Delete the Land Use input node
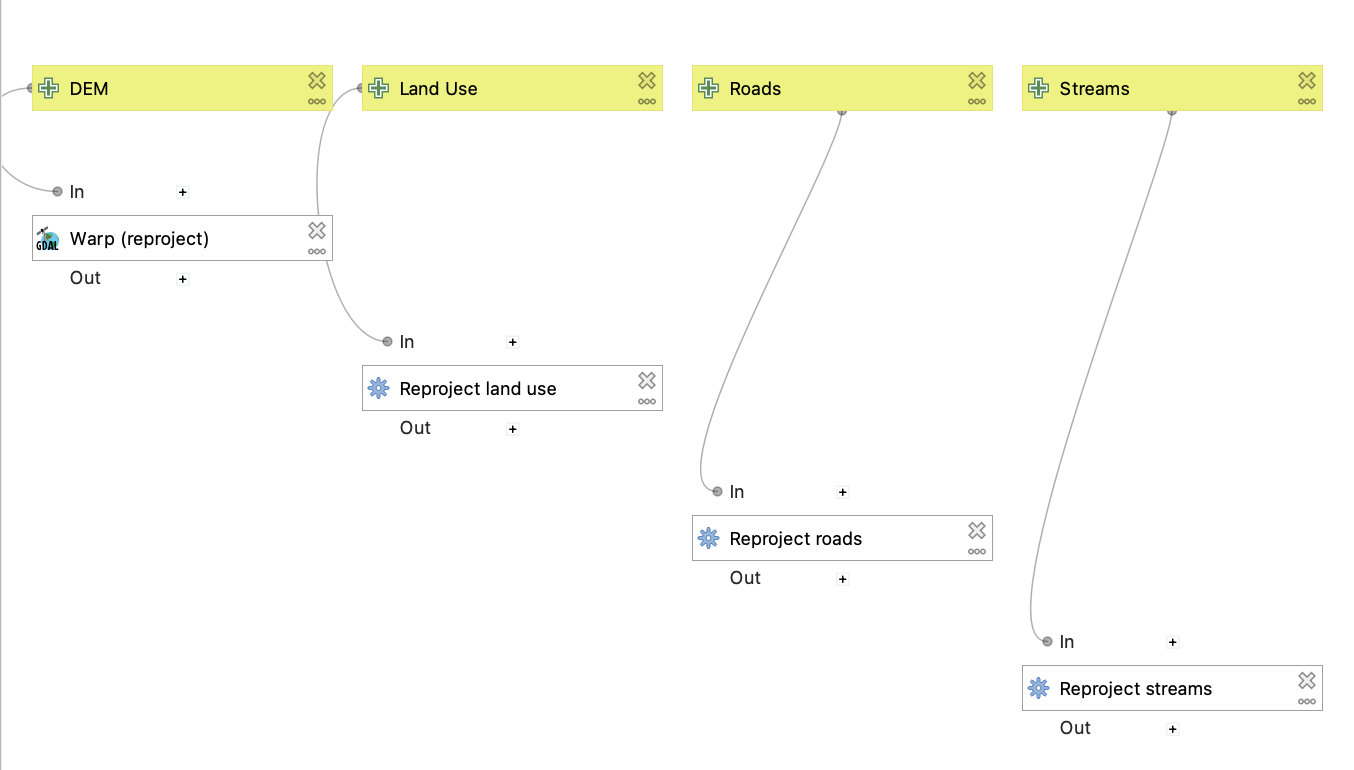The image size is (1354, 770). (647, 80)
